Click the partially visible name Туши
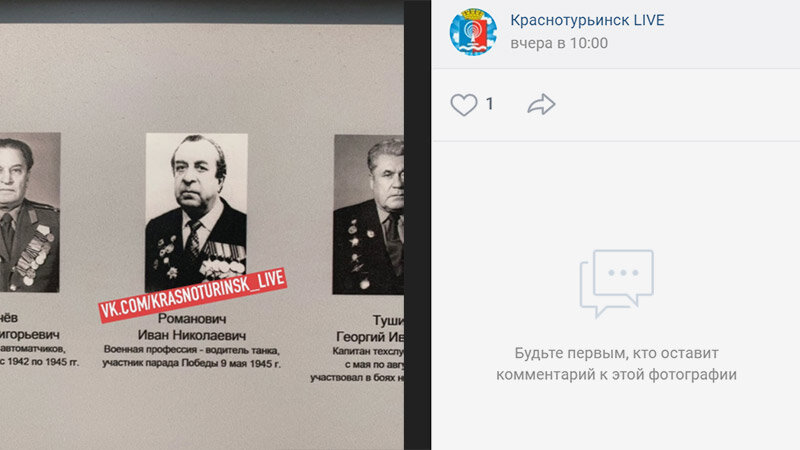This screenshot has height=450, width=800. [388, 320]
